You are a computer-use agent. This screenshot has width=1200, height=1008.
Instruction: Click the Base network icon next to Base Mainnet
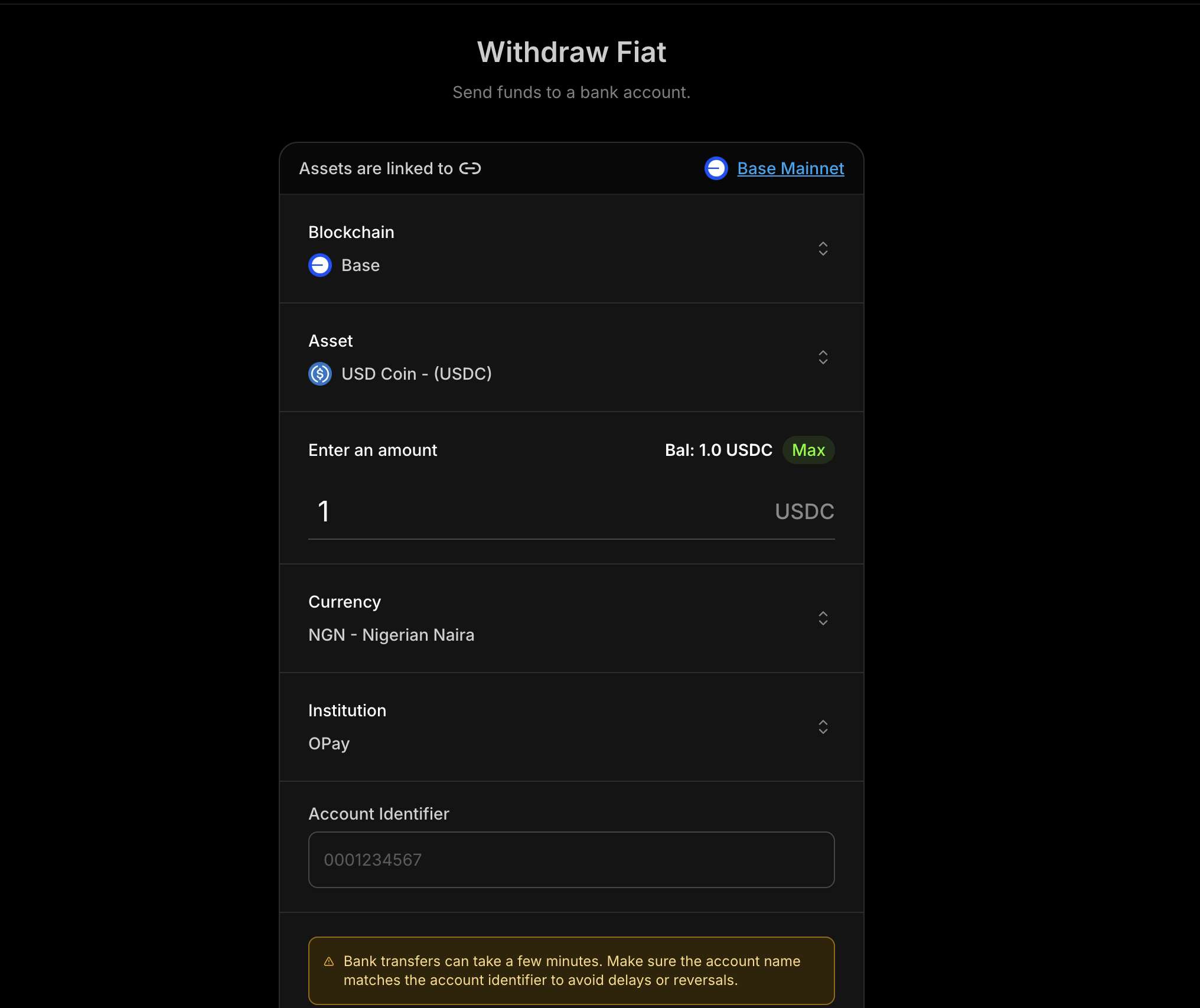click(716, 168)
